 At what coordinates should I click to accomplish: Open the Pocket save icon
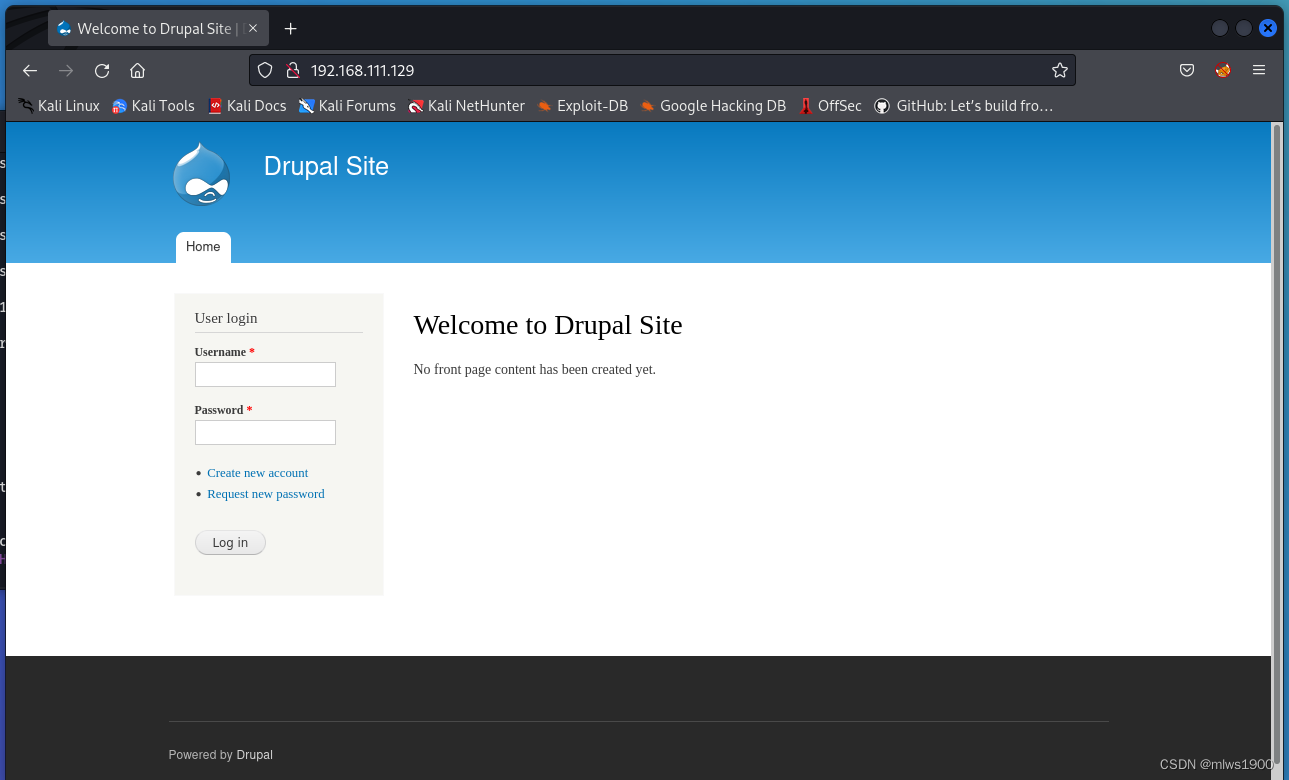(1187, 70)
